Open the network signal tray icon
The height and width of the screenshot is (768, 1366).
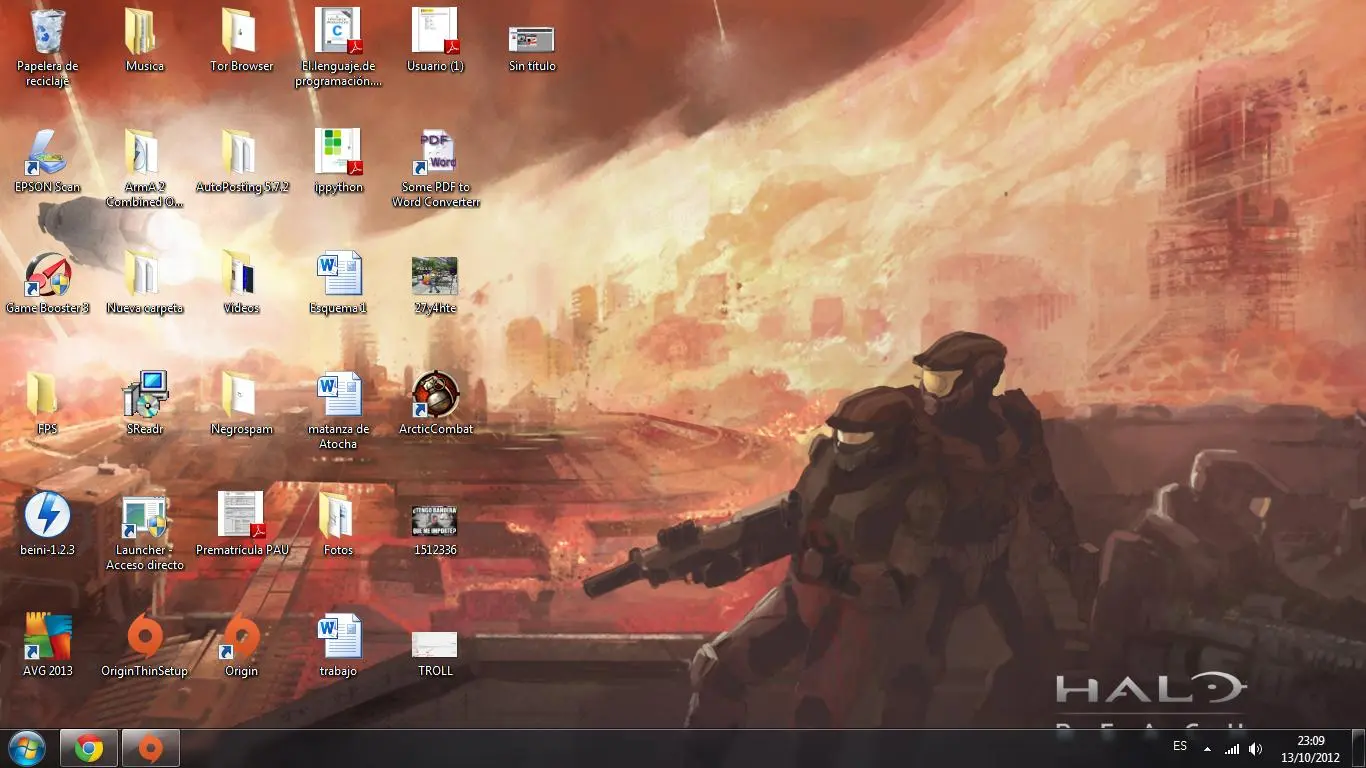(1232, 748)
